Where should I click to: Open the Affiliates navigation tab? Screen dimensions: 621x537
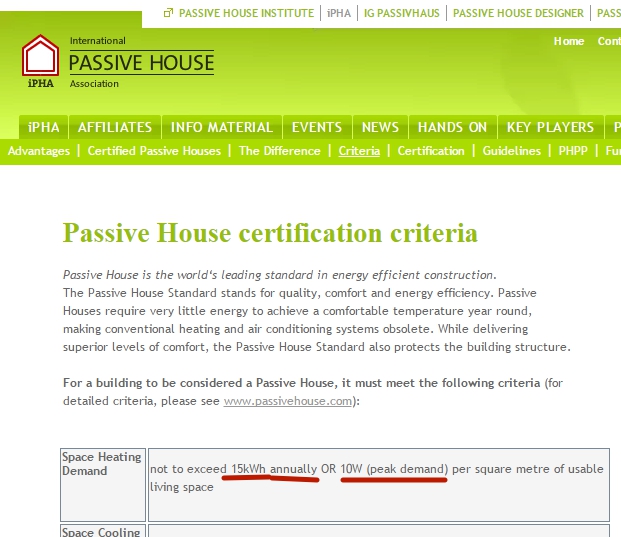(115, 127)
